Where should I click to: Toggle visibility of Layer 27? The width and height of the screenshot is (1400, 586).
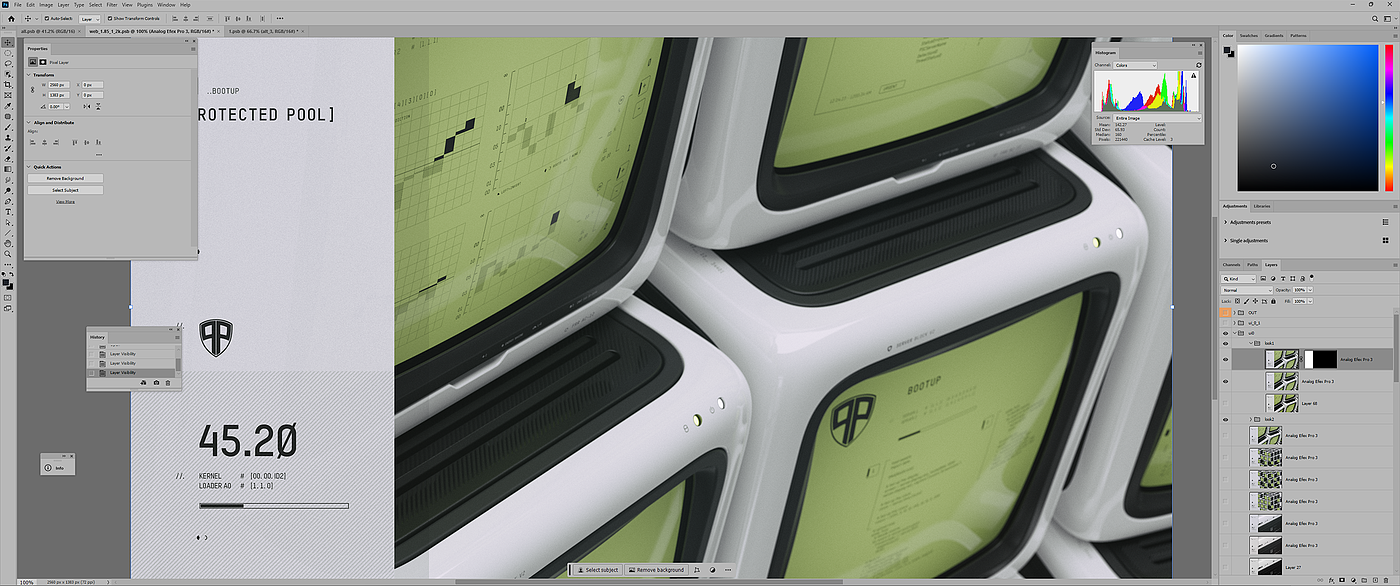(x=1225, y=567)
